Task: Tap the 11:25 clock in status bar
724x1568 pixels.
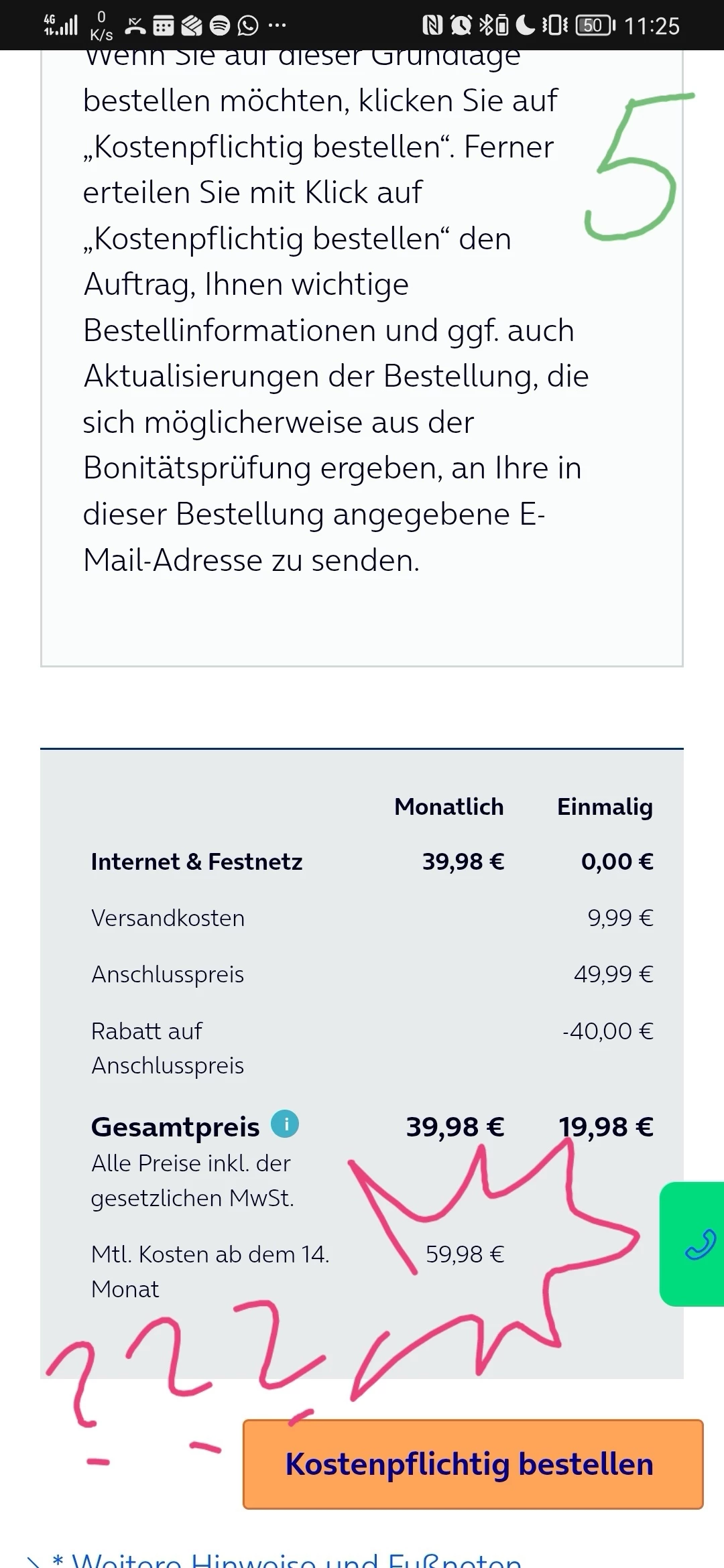Action: 652,26
